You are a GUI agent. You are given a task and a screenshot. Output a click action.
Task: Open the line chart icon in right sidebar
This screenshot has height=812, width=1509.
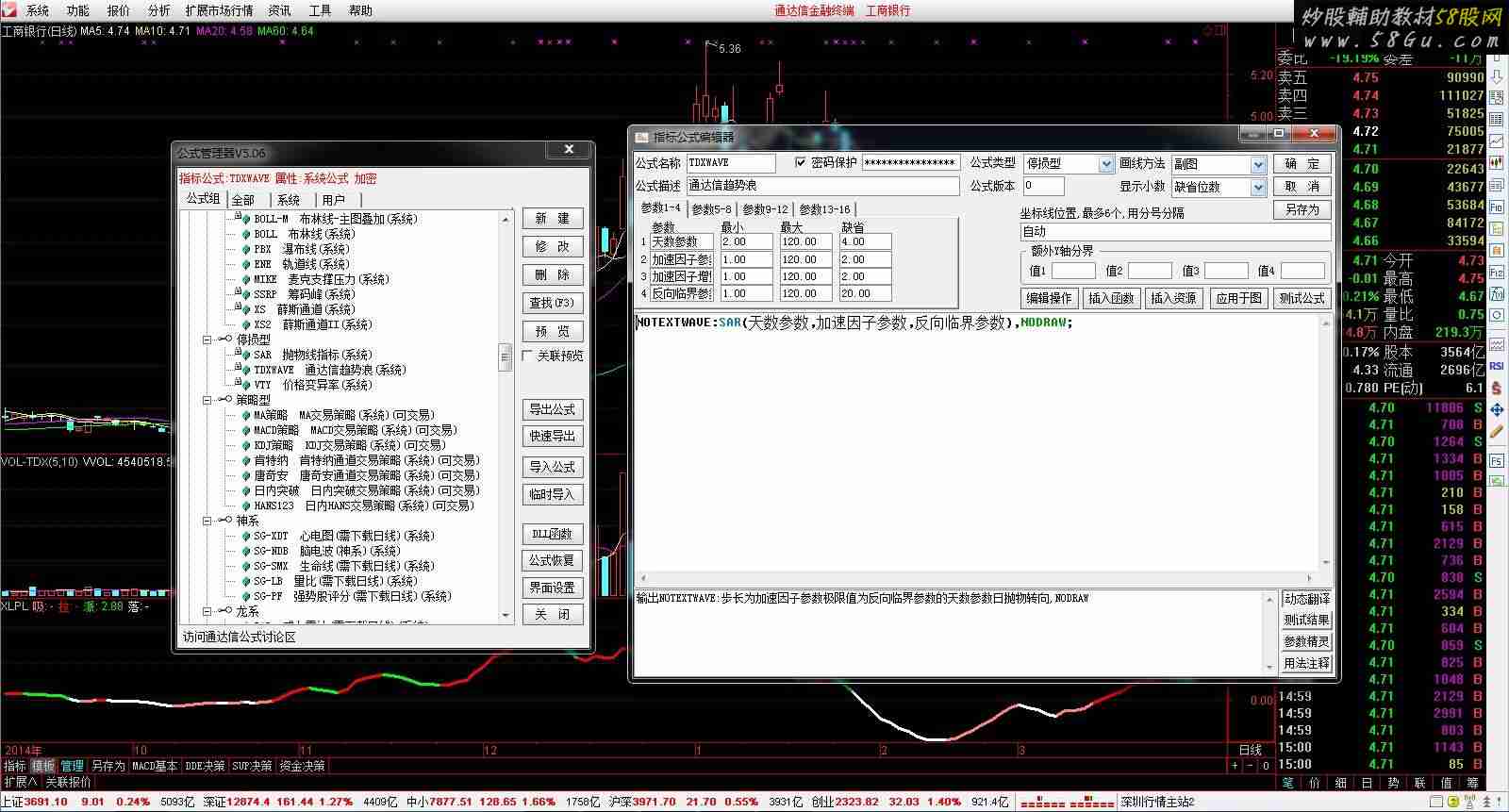tap(1496, 141)
